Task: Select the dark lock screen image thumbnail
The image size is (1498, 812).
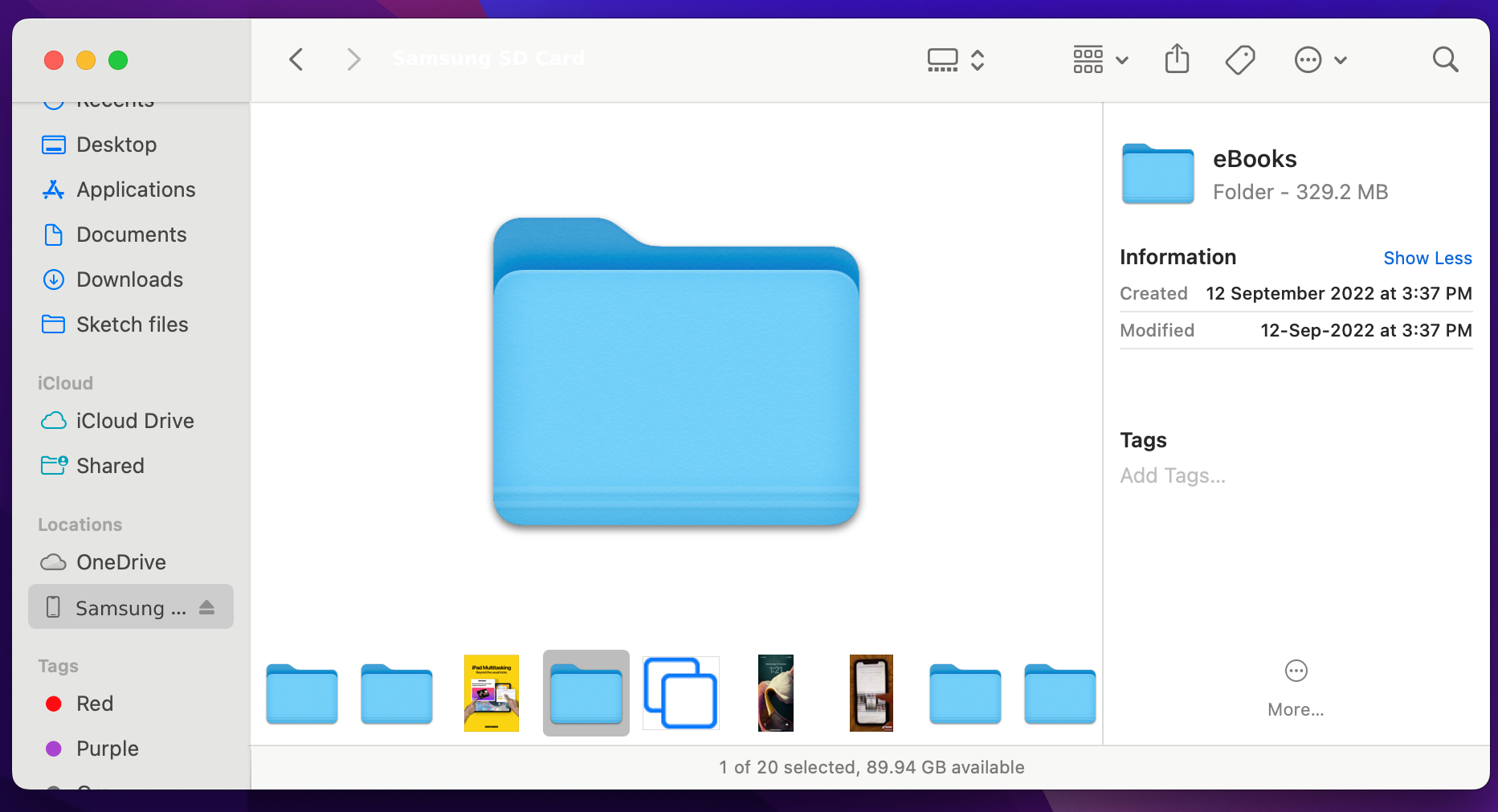Action: (776, 693)
